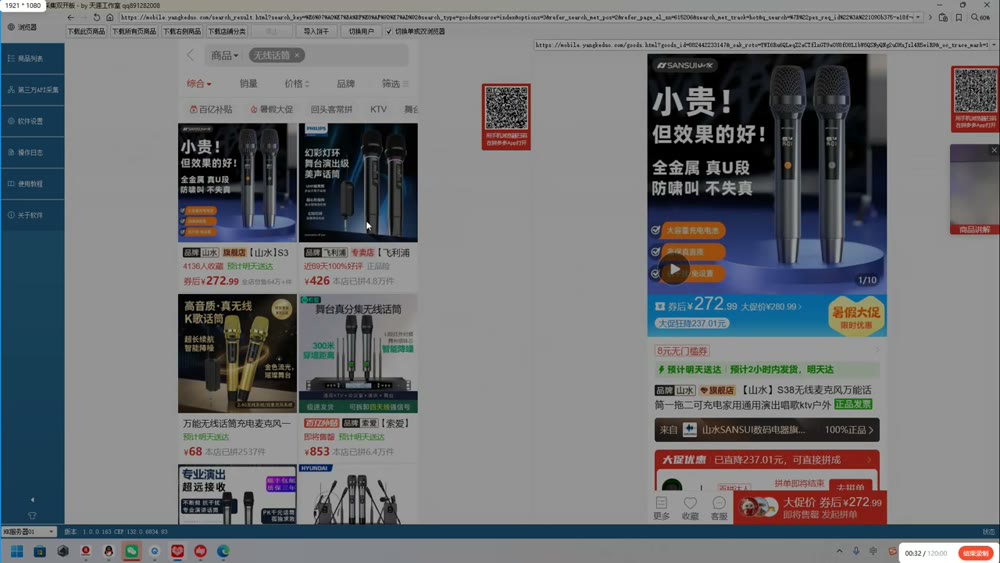1000x563 pixels.
Task: Click the 下载店铺分类 button
Action: coord(226,31)
